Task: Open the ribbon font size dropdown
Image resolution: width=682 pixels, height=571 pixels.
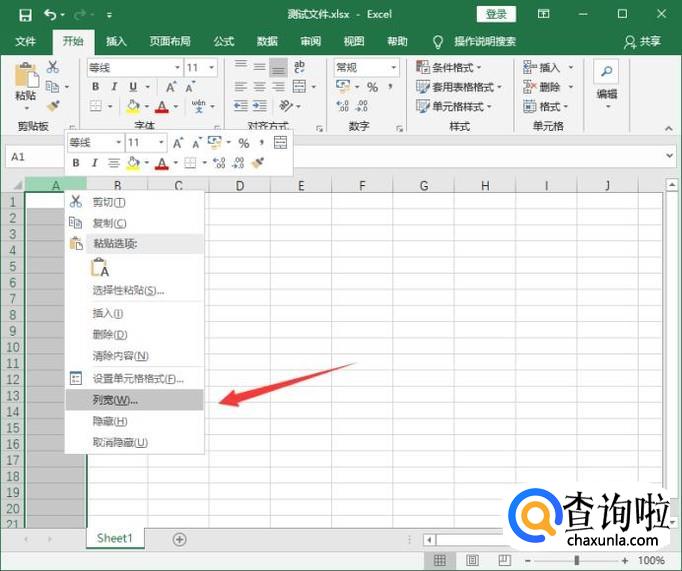Action: 212,67
